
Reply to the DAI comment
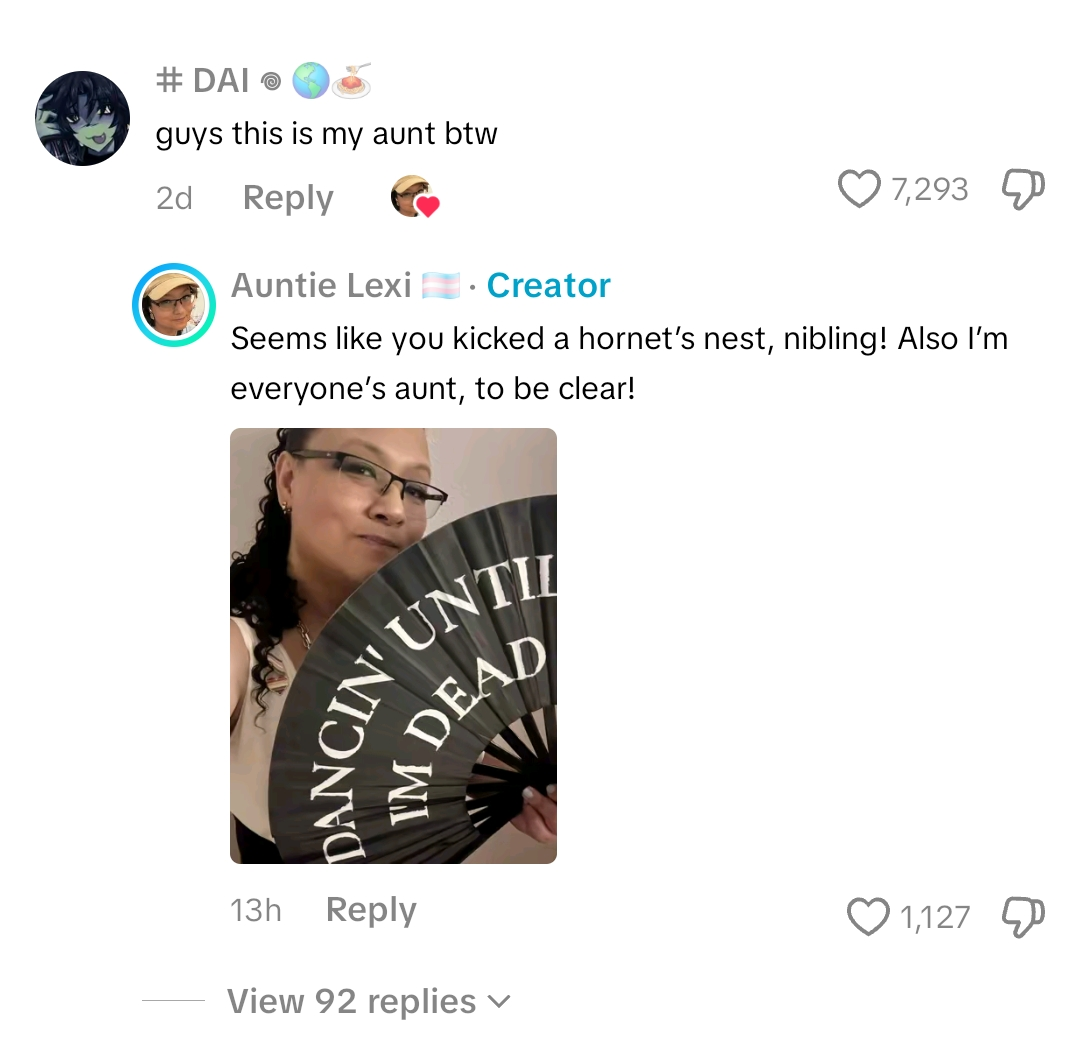[x=288, y=198]
